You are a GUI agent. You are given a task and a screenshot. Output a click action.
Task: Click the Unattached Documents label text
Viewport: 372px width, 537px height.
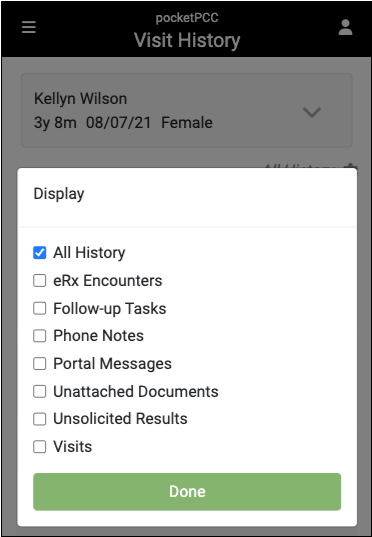coord(136,391)
